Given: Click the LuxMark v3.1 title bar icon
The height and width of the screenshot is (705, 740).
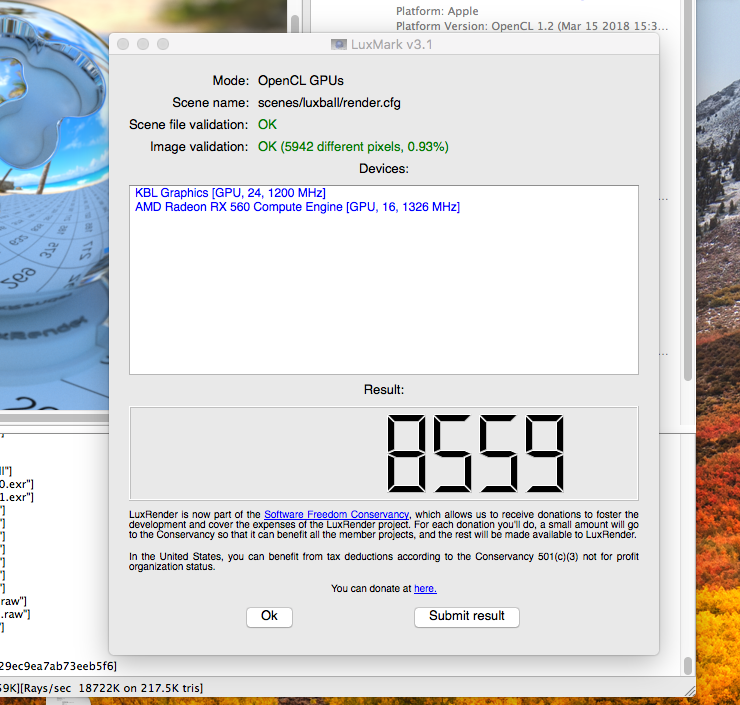Looking at the screenshot, I should [x=338, y=44].
